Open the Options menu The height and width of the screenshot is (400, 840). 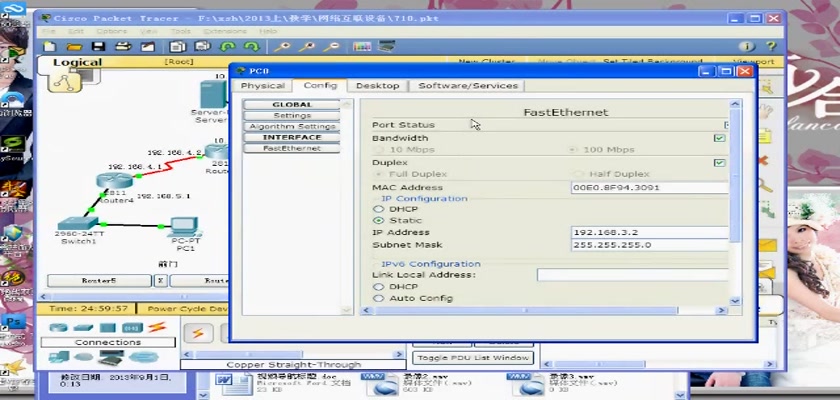111,32
